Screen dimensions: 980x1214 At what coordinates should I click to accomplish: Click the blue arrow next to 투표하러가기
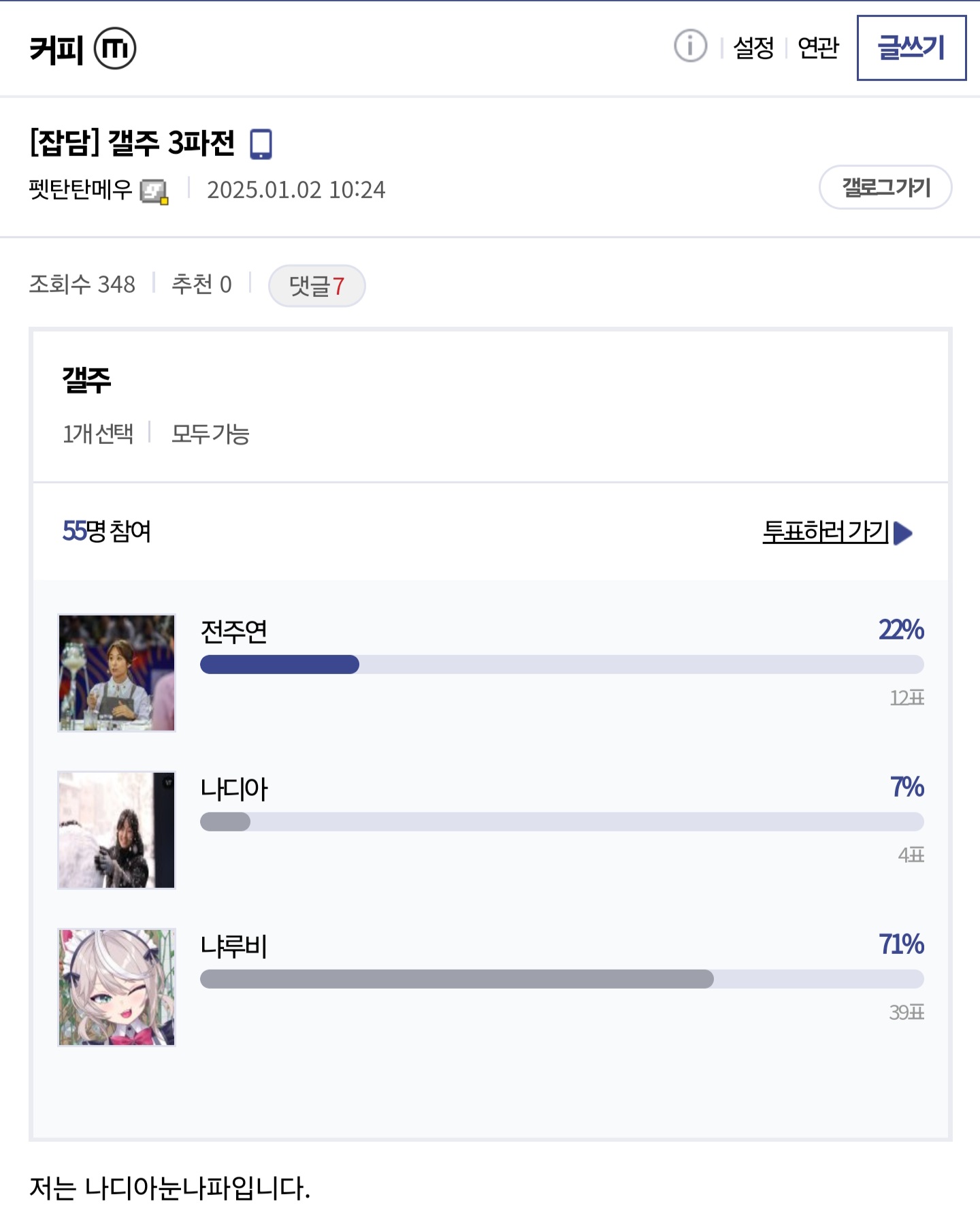[x=903, y=532]
